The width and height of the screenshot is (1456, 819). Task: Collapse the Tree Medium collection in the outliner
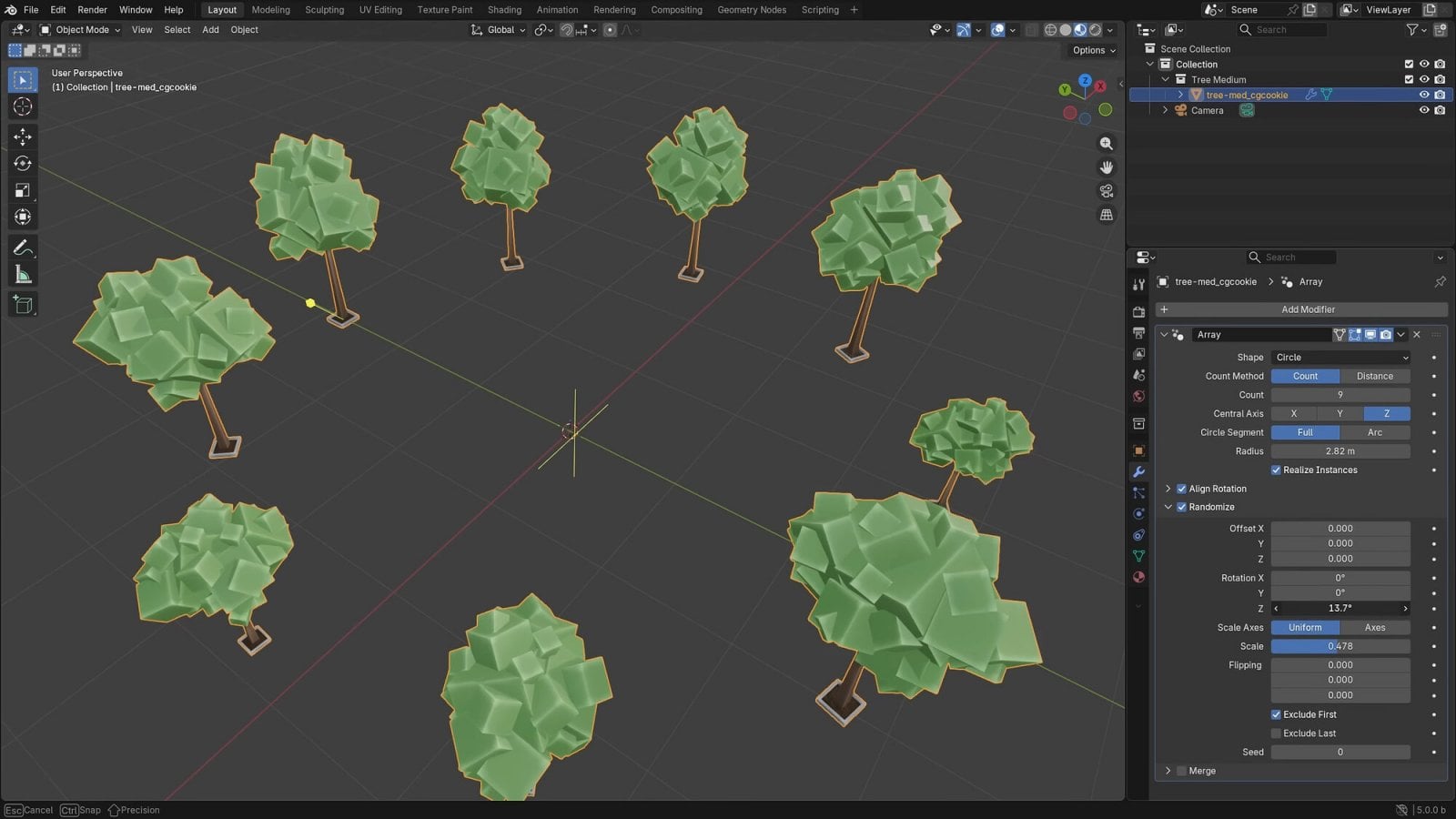pos(1165,79)
